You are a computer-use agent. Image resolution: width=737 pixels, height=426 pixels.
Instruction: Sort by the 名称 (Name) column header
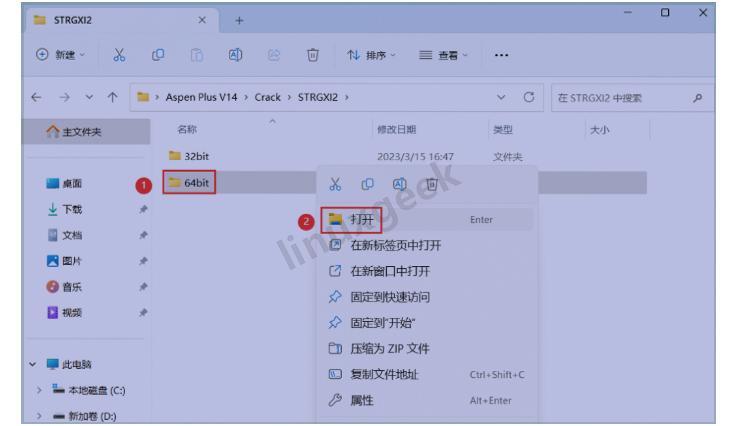187,129
